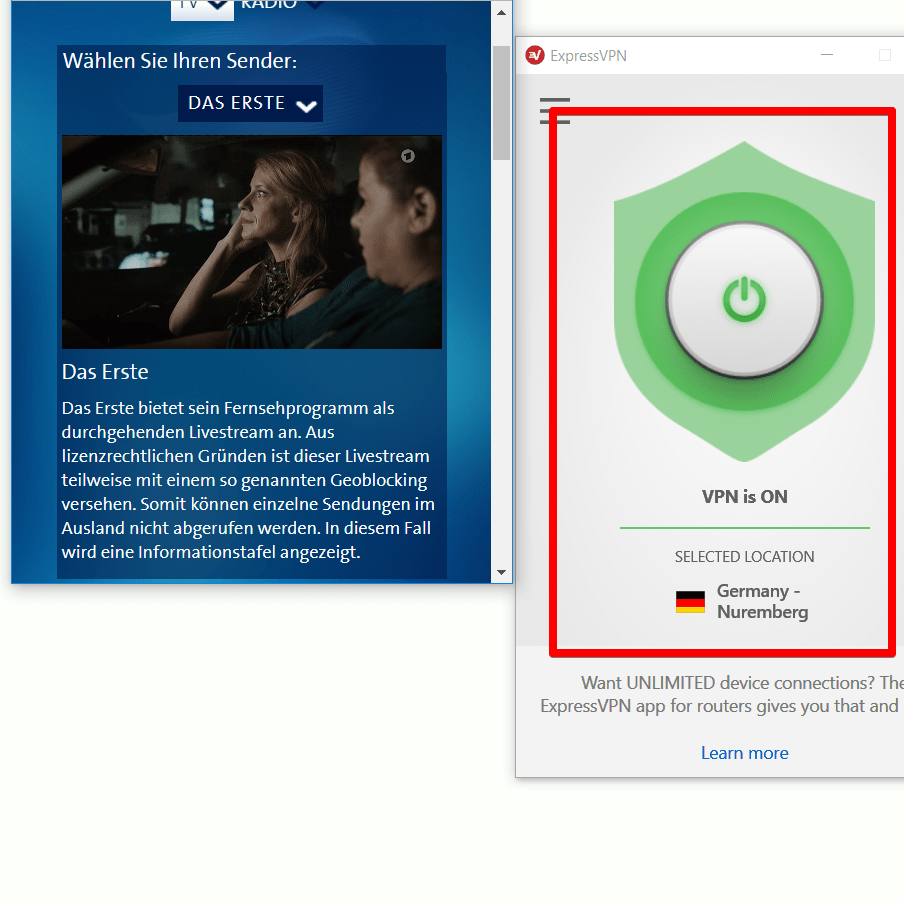This screenshot has height=904, width=904.
Task: Click the German flag icon
Action: pyautogui.click(x=690, y=601)
